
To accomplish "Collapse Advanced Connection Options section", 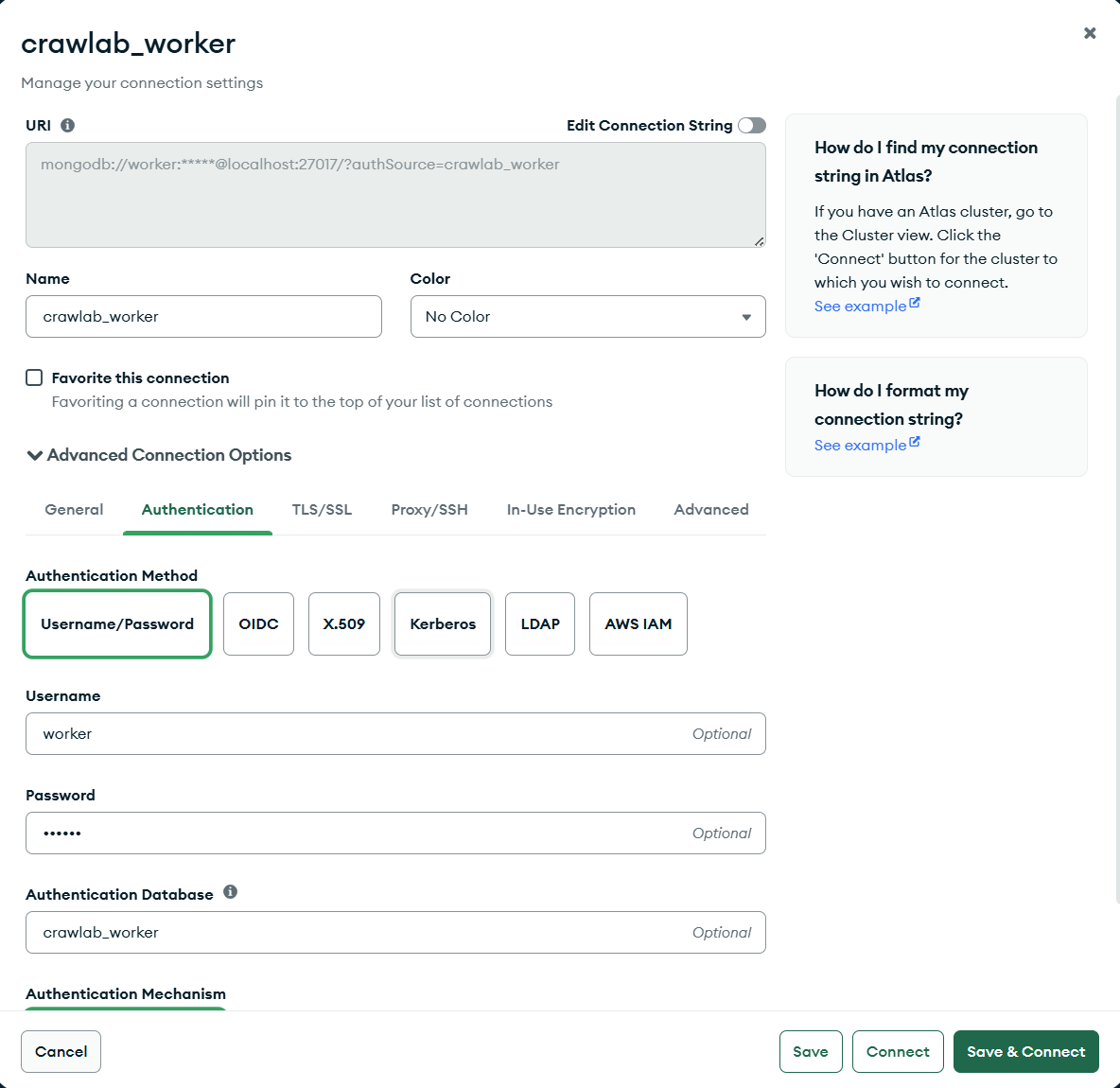I will 159,455.
